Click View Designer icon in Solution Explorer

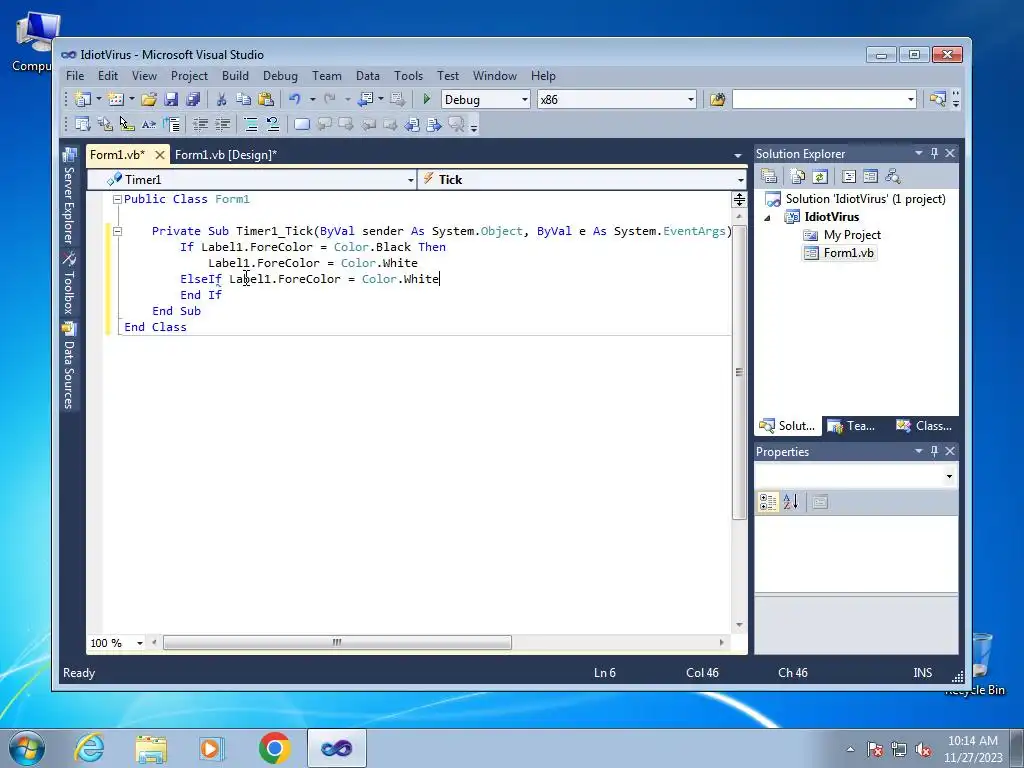pos(871,176)
